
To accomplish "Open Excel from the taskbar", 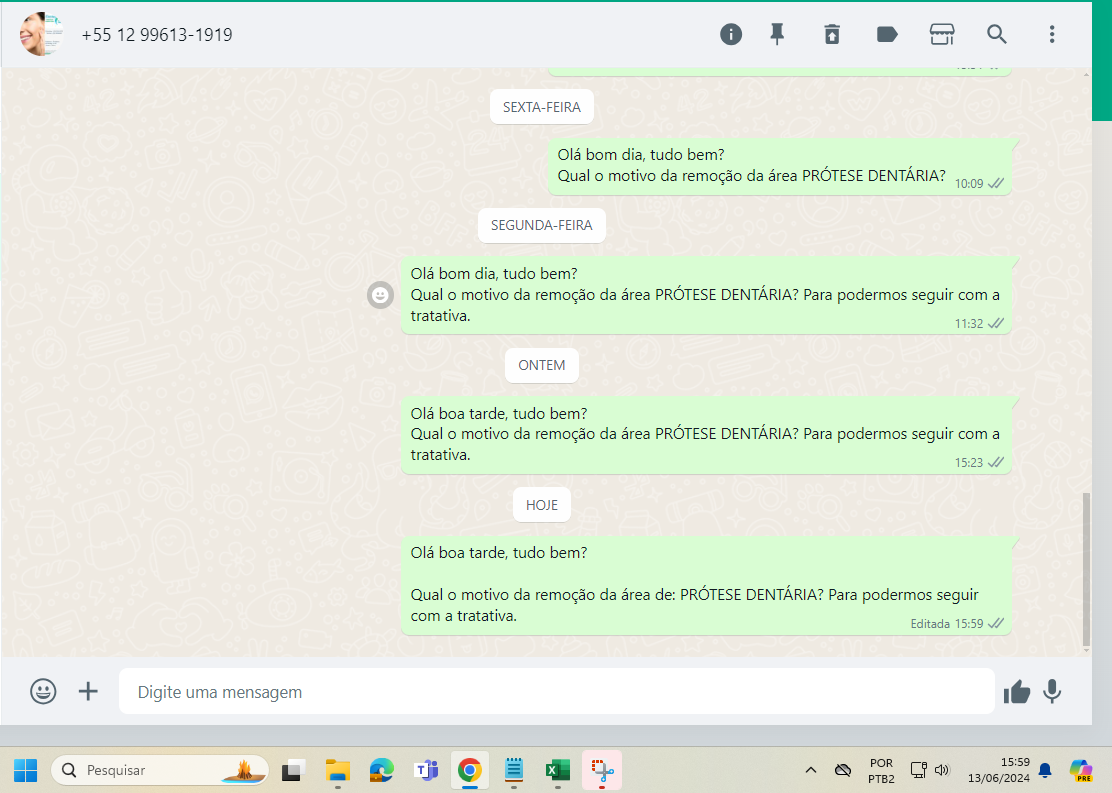I will (557, 770).
